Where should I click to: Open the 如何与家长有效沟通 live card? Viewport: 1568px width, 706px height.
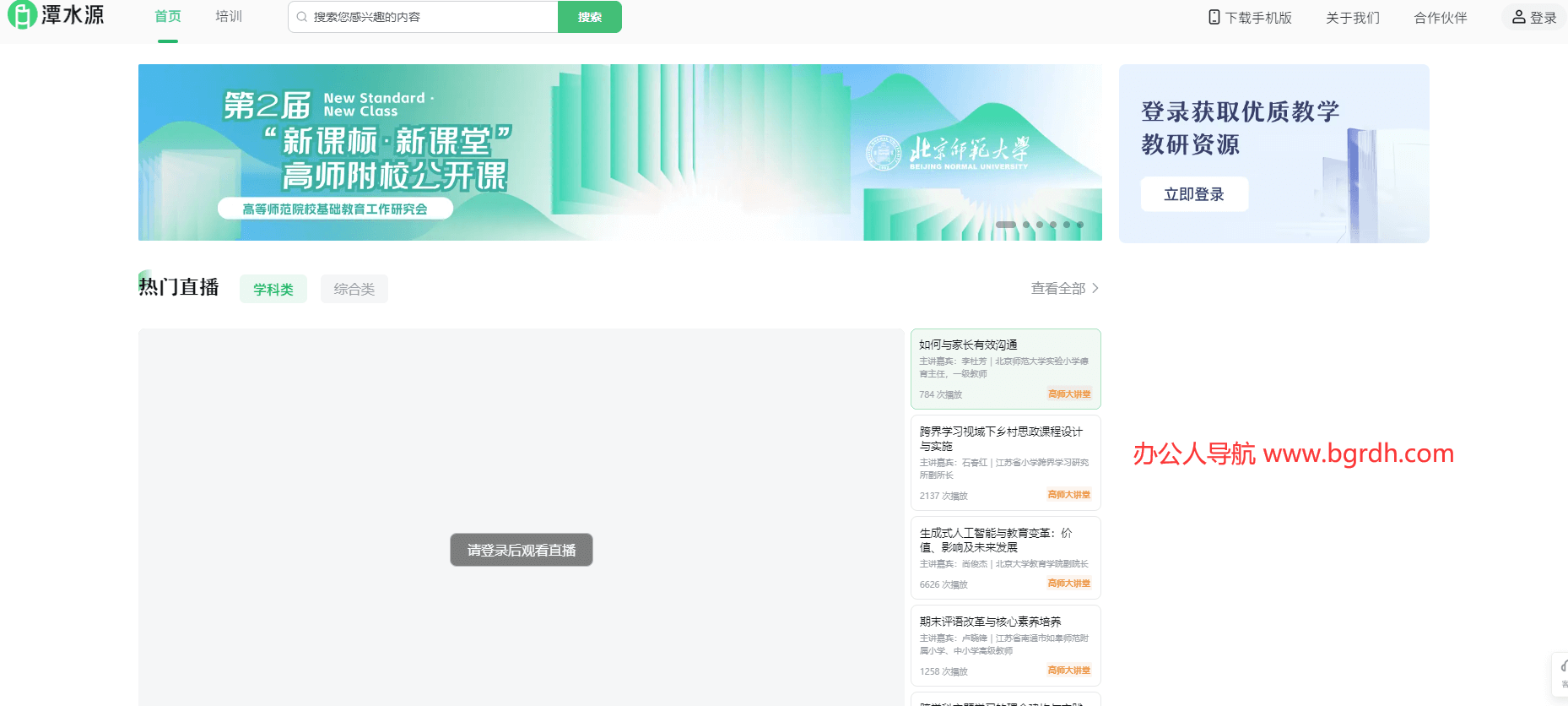pyautogui.click(x=1005, y=368)
